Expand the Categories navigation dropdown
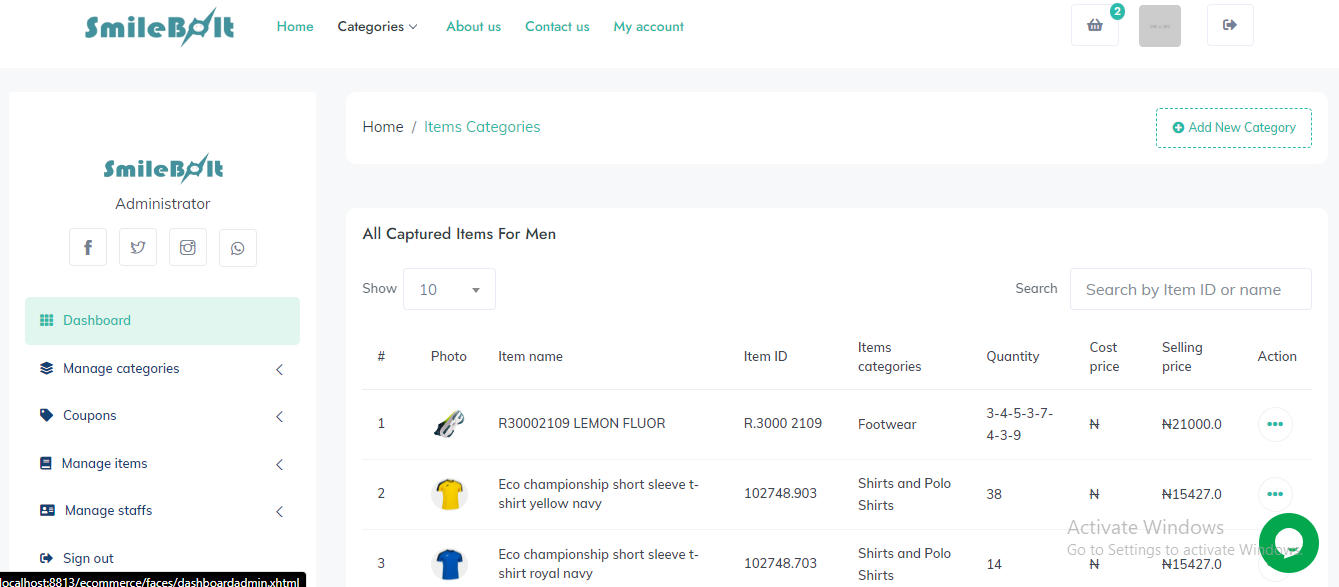Screen dimensions: 1339x587 377,27
